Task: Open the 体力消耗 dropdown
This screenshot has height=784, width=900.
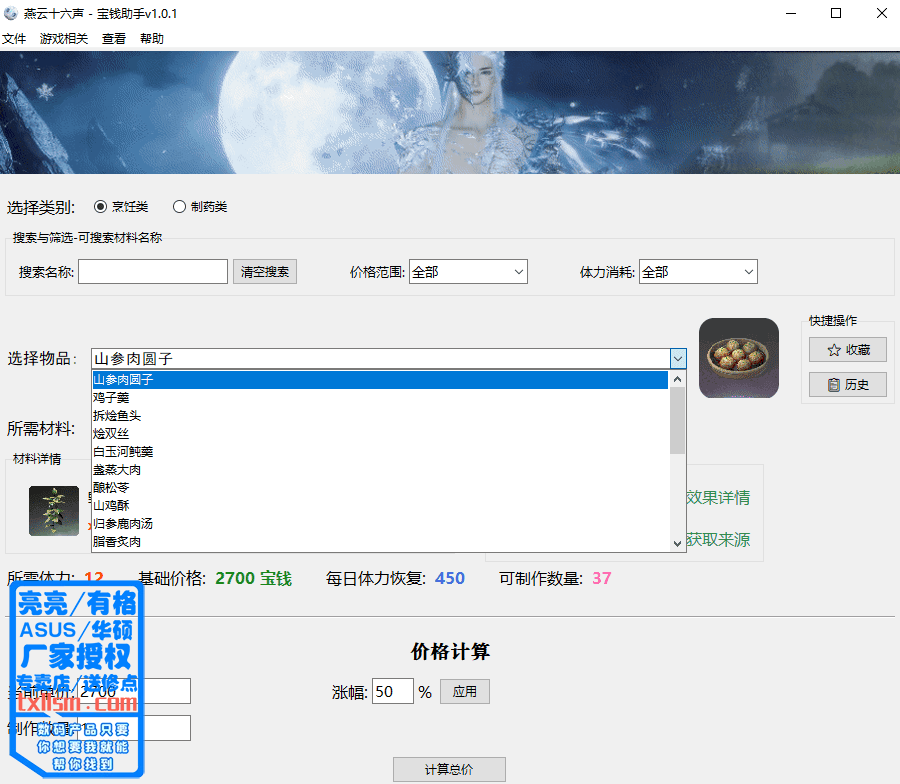Action: (x=698, y=271)
